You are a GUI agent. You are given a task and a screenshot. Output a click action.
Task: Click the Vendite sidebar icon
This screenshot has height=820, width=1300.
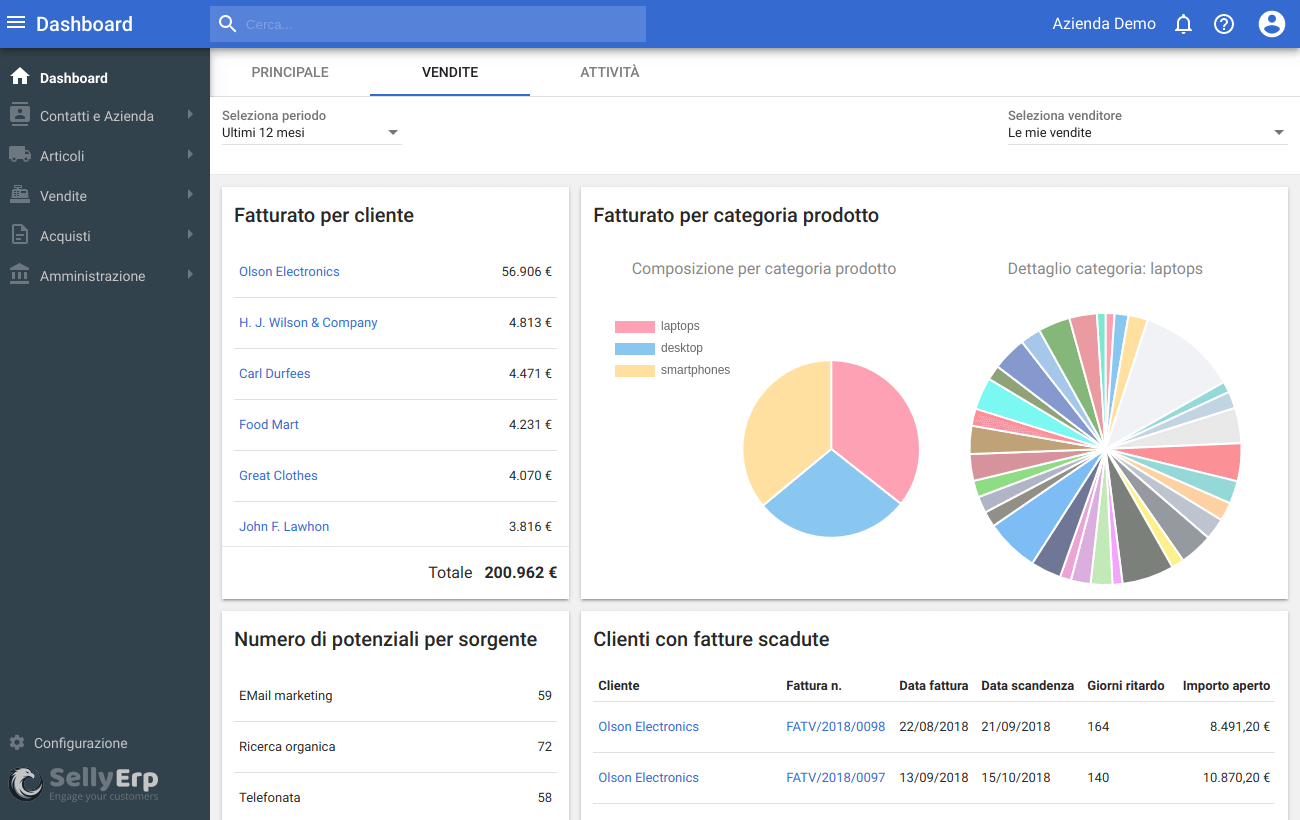click(x=20, y=195)
